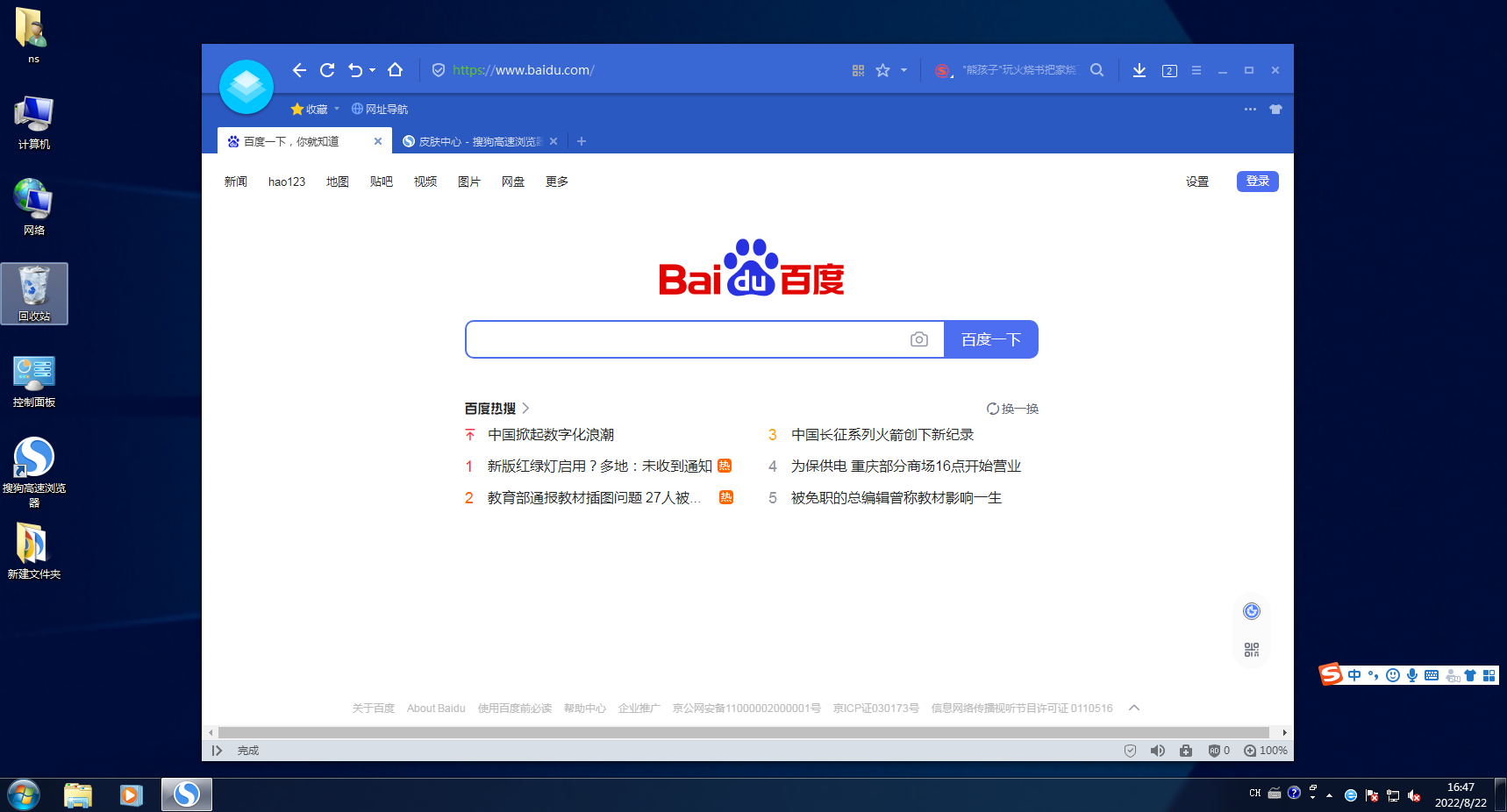Toggle the sidebar icon in status bar
The image size is (1507, 812).
[217, 751]
